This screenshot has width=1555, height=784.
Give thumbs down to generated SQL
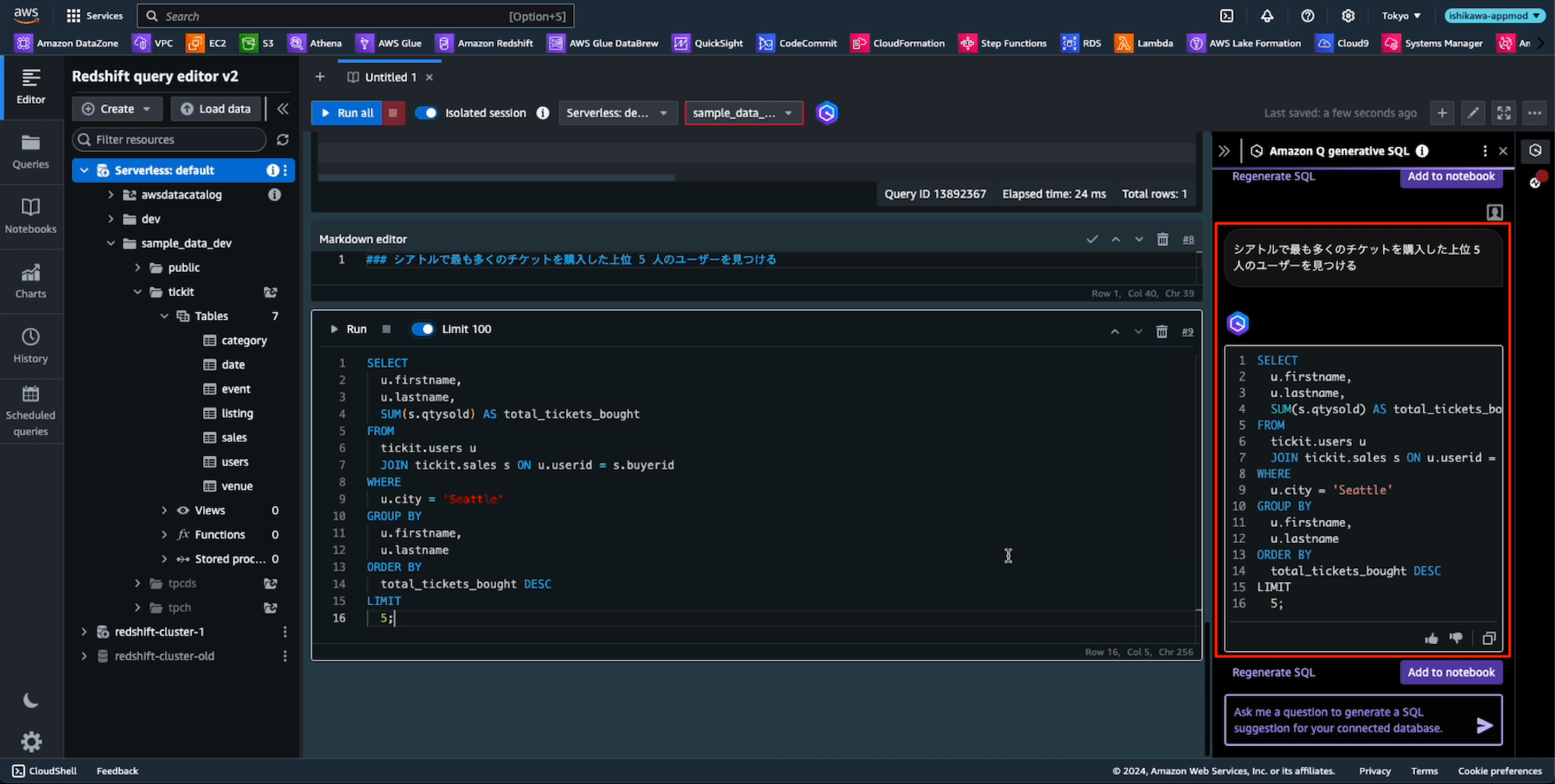pyautogui.click(x=1456, y=639)
